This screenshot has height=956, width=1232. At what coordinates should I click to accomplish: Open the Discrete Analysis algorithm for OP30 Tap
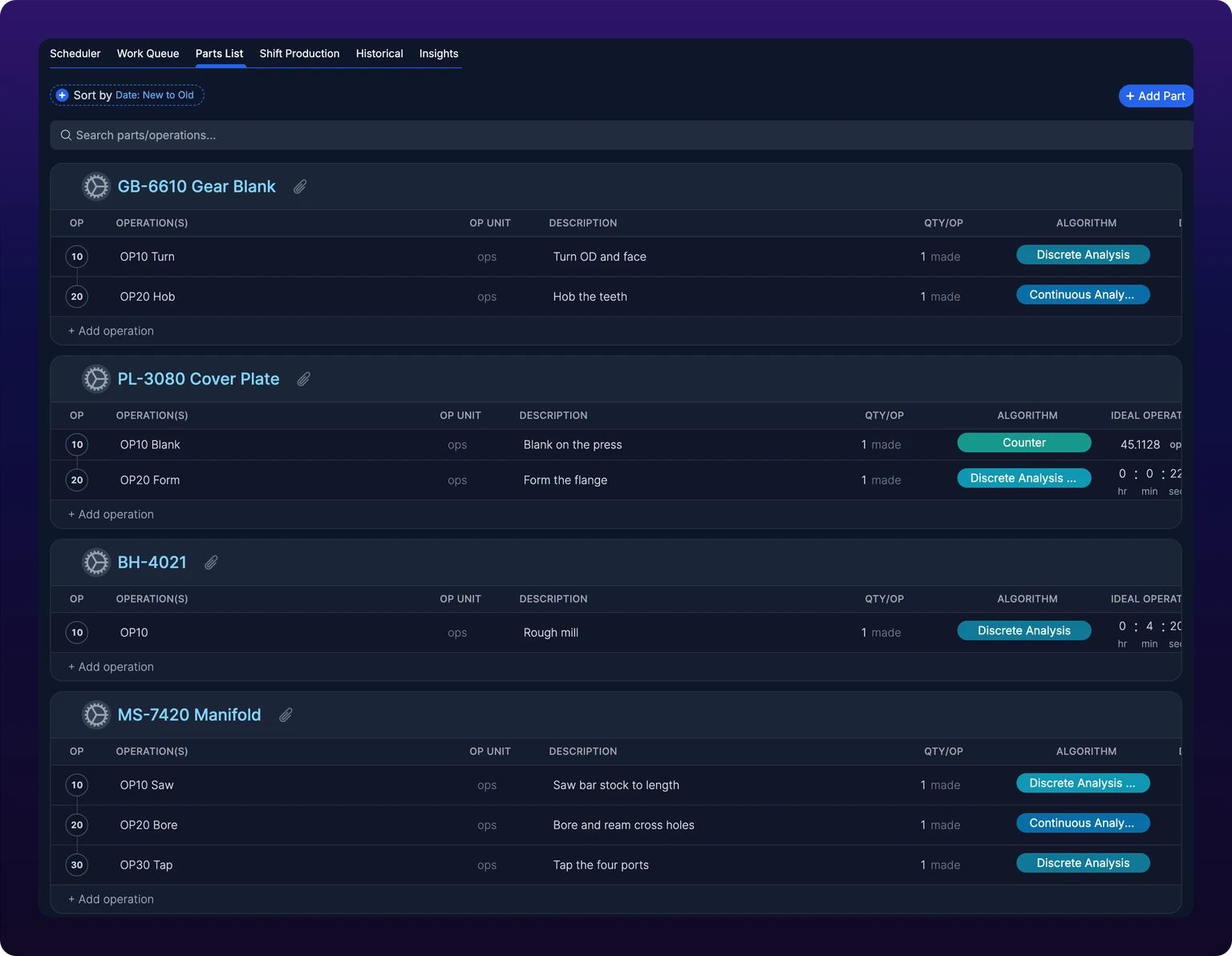click(x=1083, y=863)
